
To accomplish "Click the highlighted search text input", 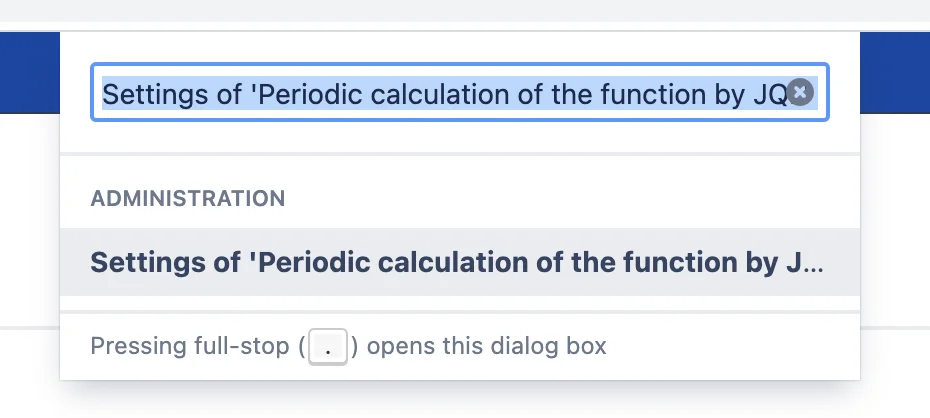I will point(460,92).
